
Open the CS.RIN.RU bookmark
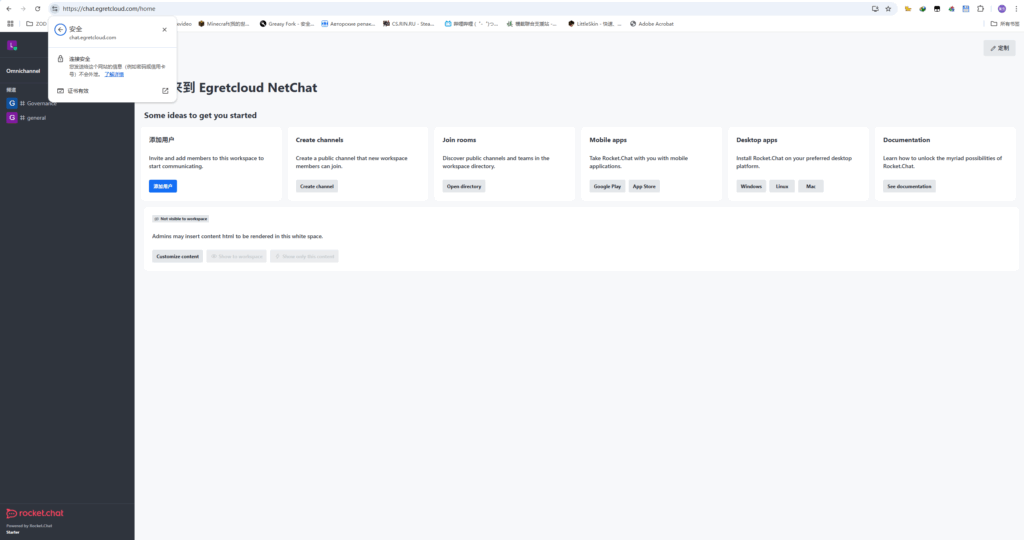point(409,24)
